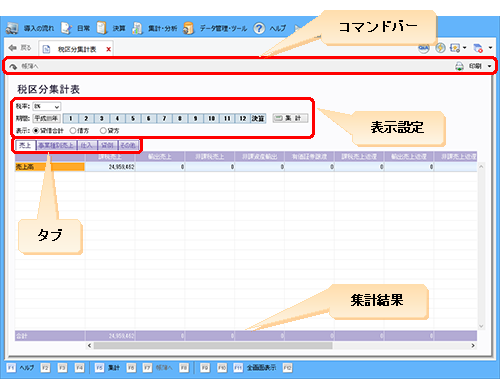The height and width of the screenshot is (379, 500).
Task: Select the 決算 period button
Action: click(258, 118)
